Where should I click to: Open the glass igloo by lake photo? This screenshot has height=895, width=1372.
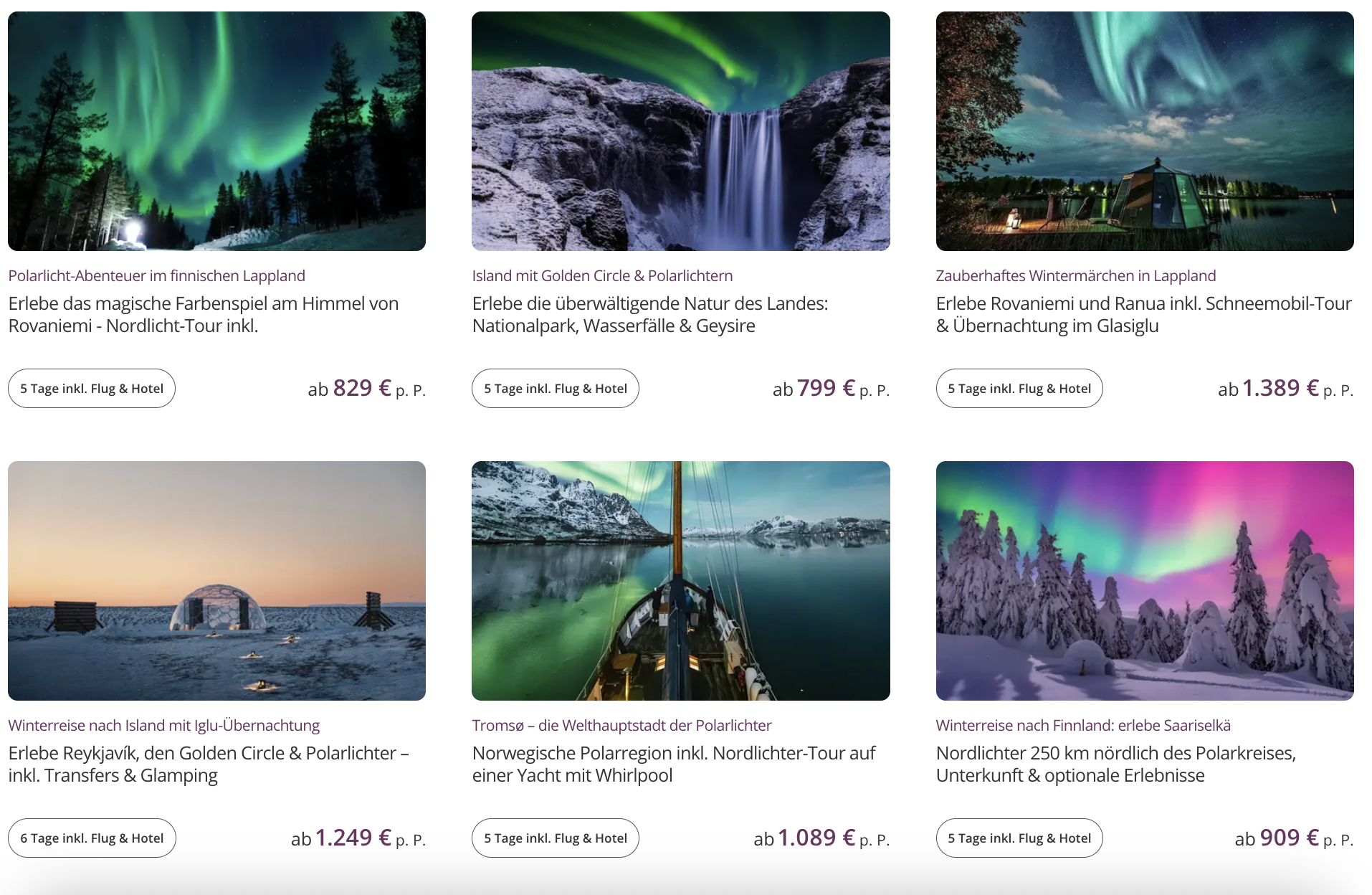[x=1145, y=131]
